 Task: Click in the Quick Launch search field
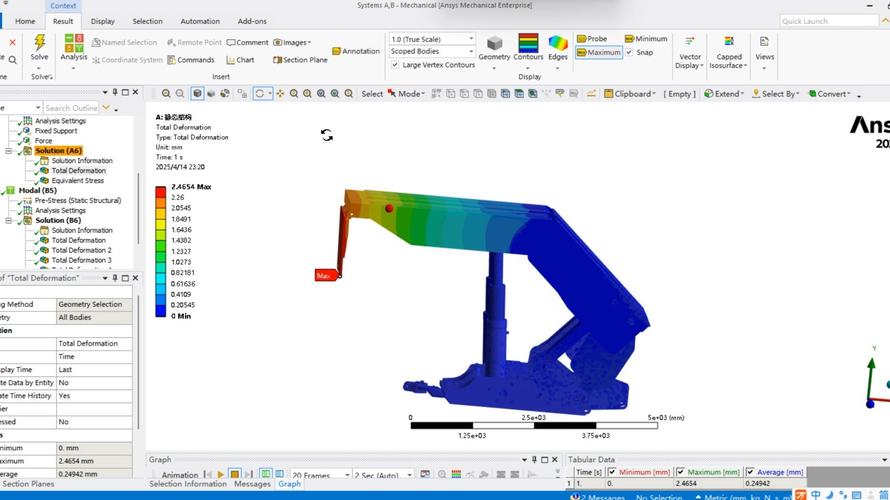point(829,21)
